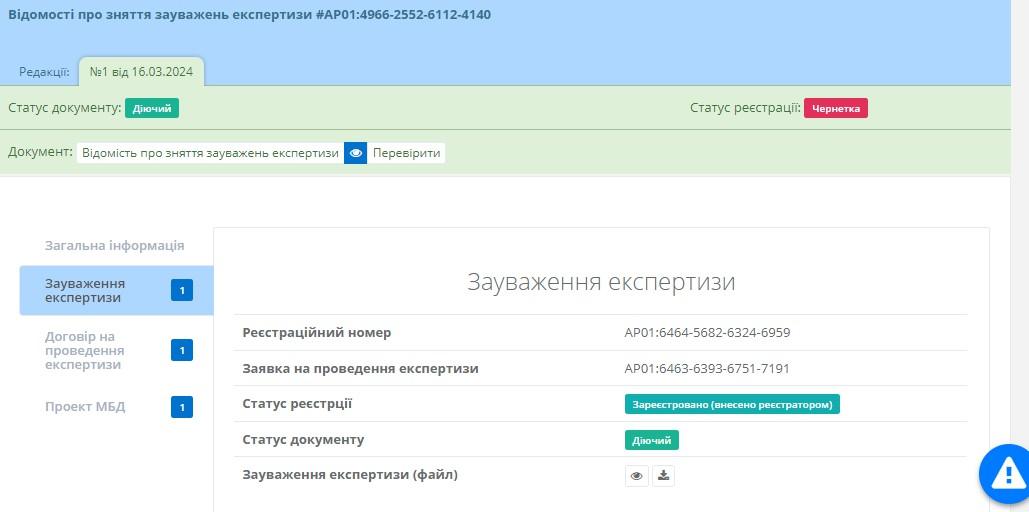Click the count badge beside Проект МБД
This screenshot has height=512, width=1029.
[x=181, y=407]
